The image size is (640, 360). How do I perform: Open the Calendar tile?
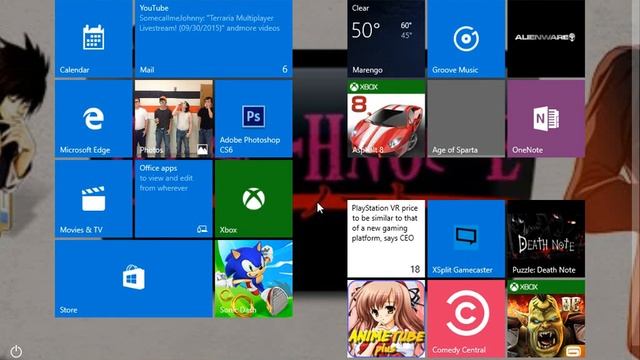coord(93,38)
